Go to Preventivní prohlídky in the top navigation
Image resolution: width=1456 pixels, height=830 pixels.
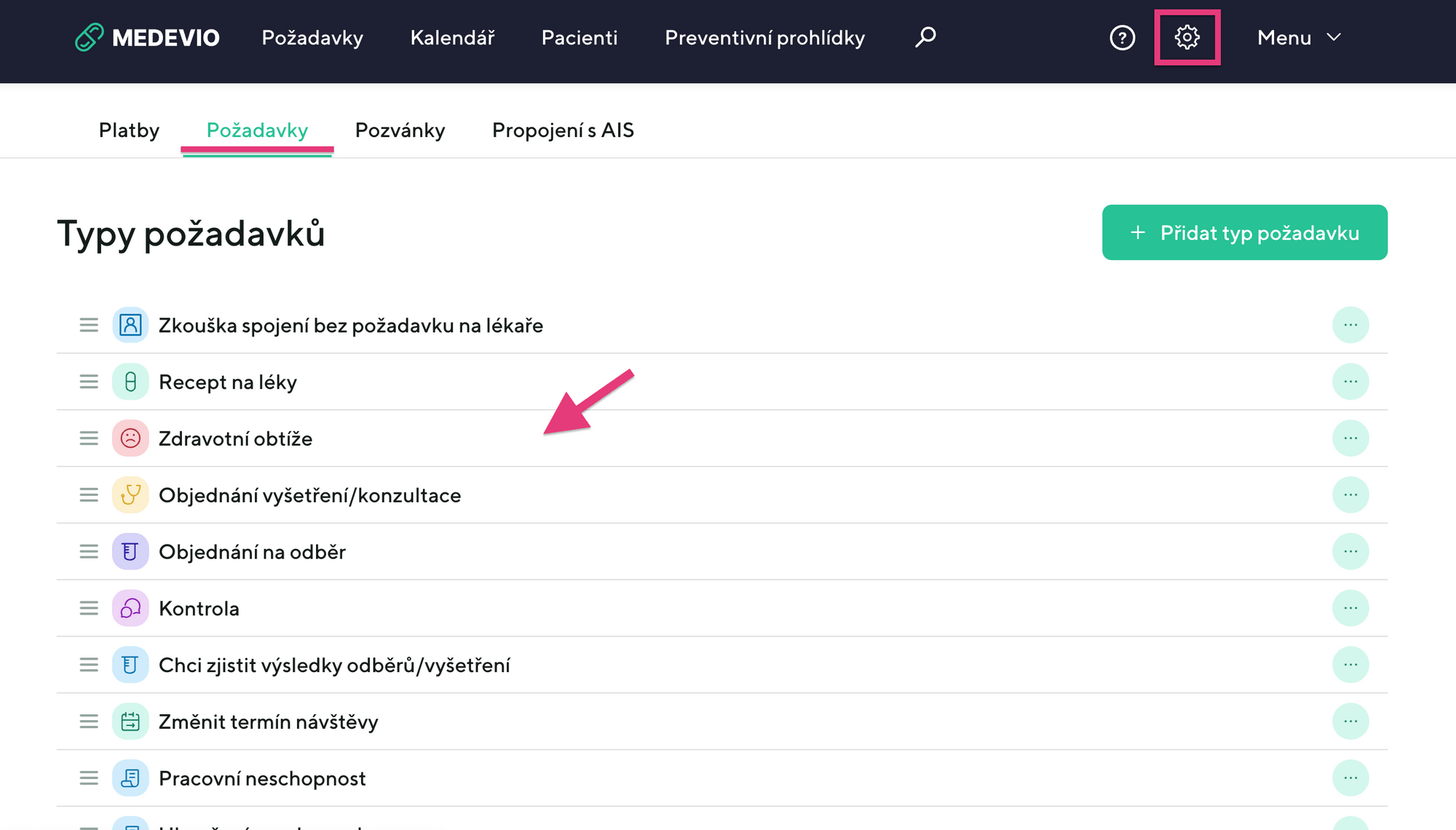(x=764, y=37)
